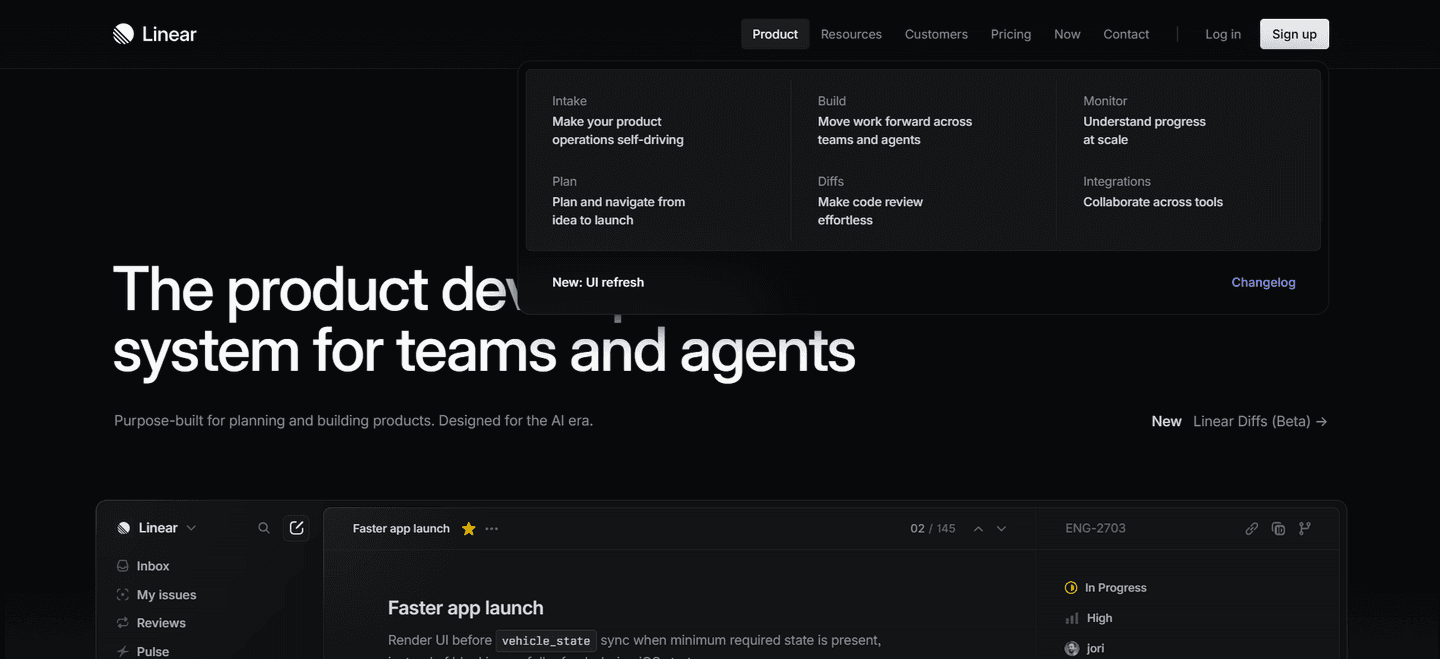Open the jori assignee selector
1440x659 pixels.
1085,648
